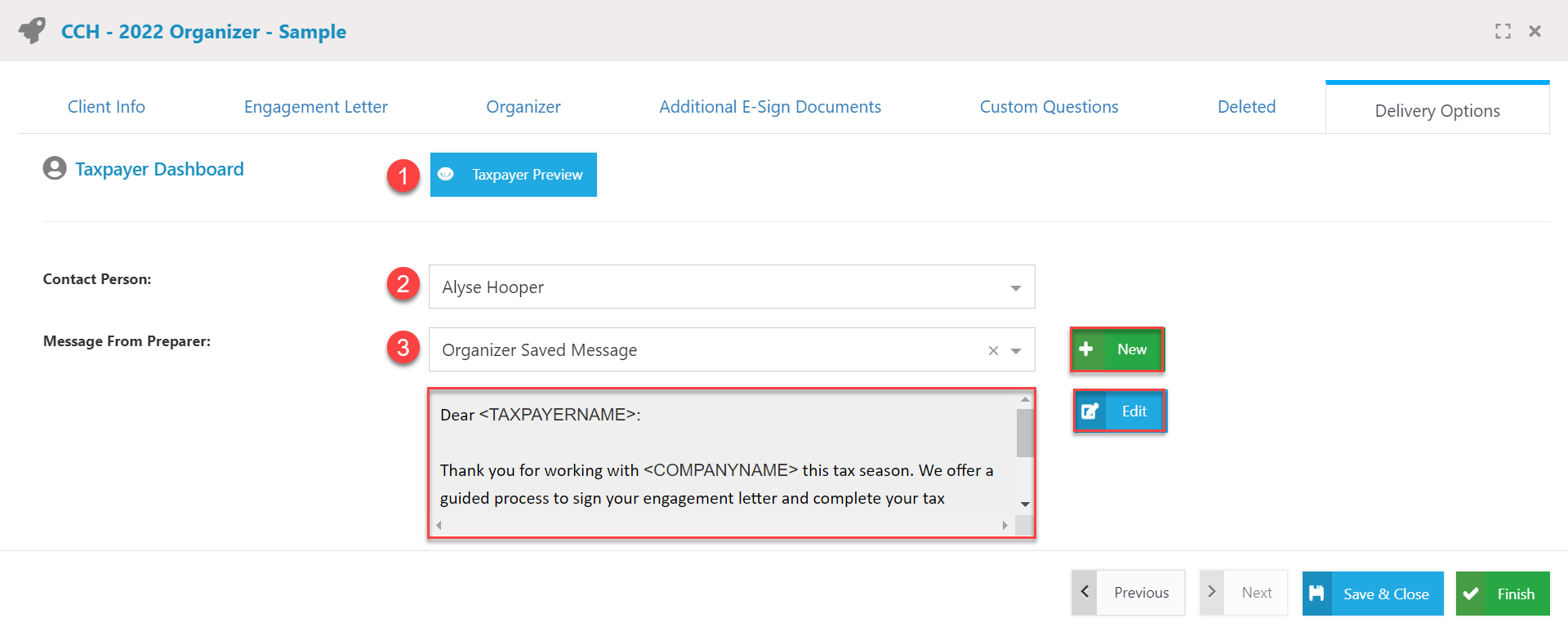
Task: Open the Contact Person dropdown
Action: 1015,287
